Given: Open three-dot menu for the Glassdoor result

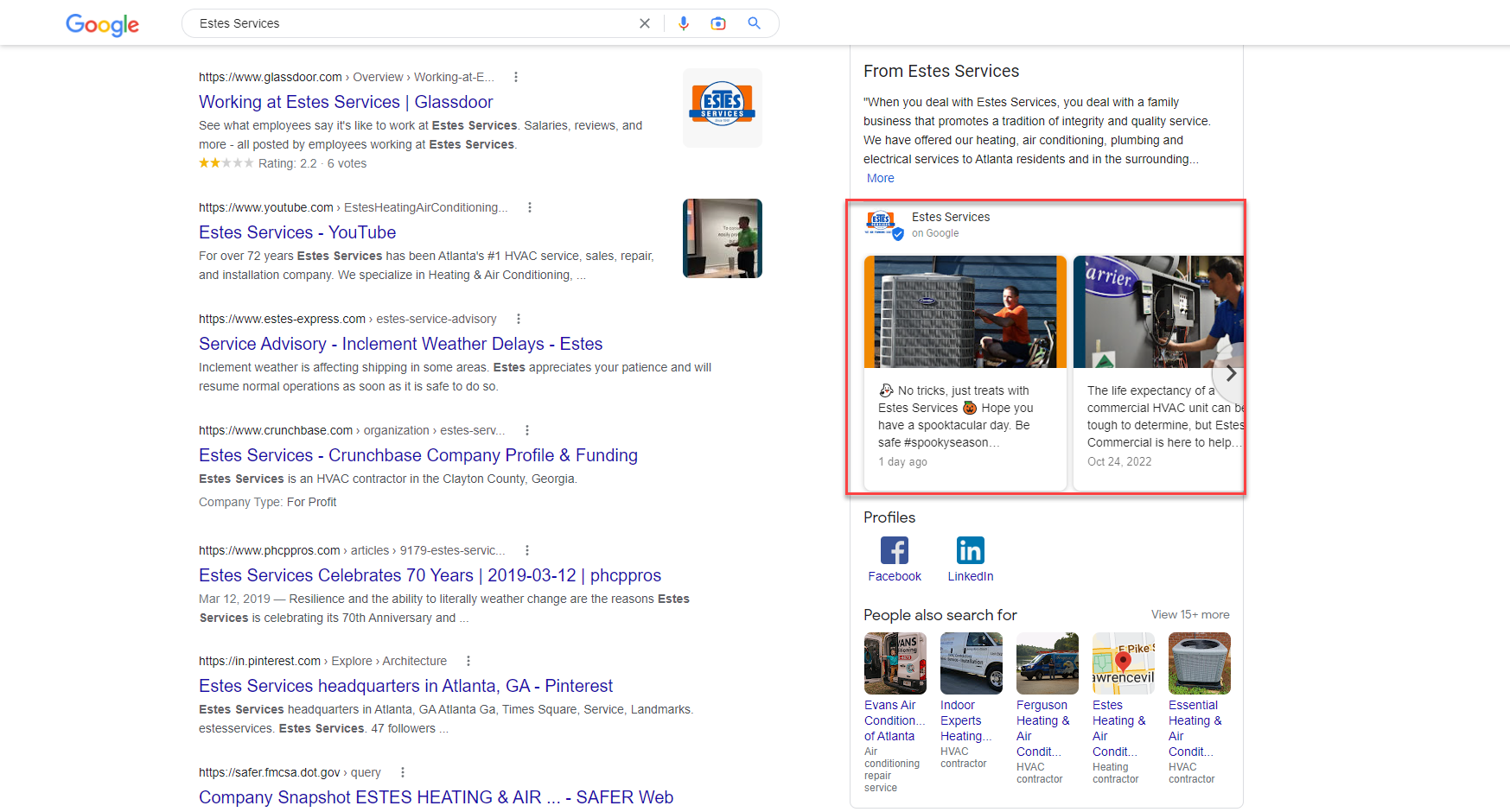Looking at the screenshot, I should [516, 77].
